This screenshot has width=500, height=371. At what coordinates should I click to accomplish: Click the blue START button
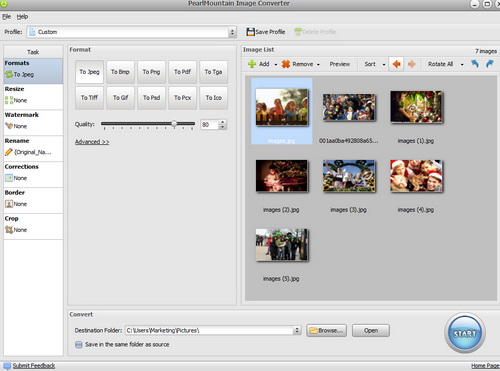465,333
